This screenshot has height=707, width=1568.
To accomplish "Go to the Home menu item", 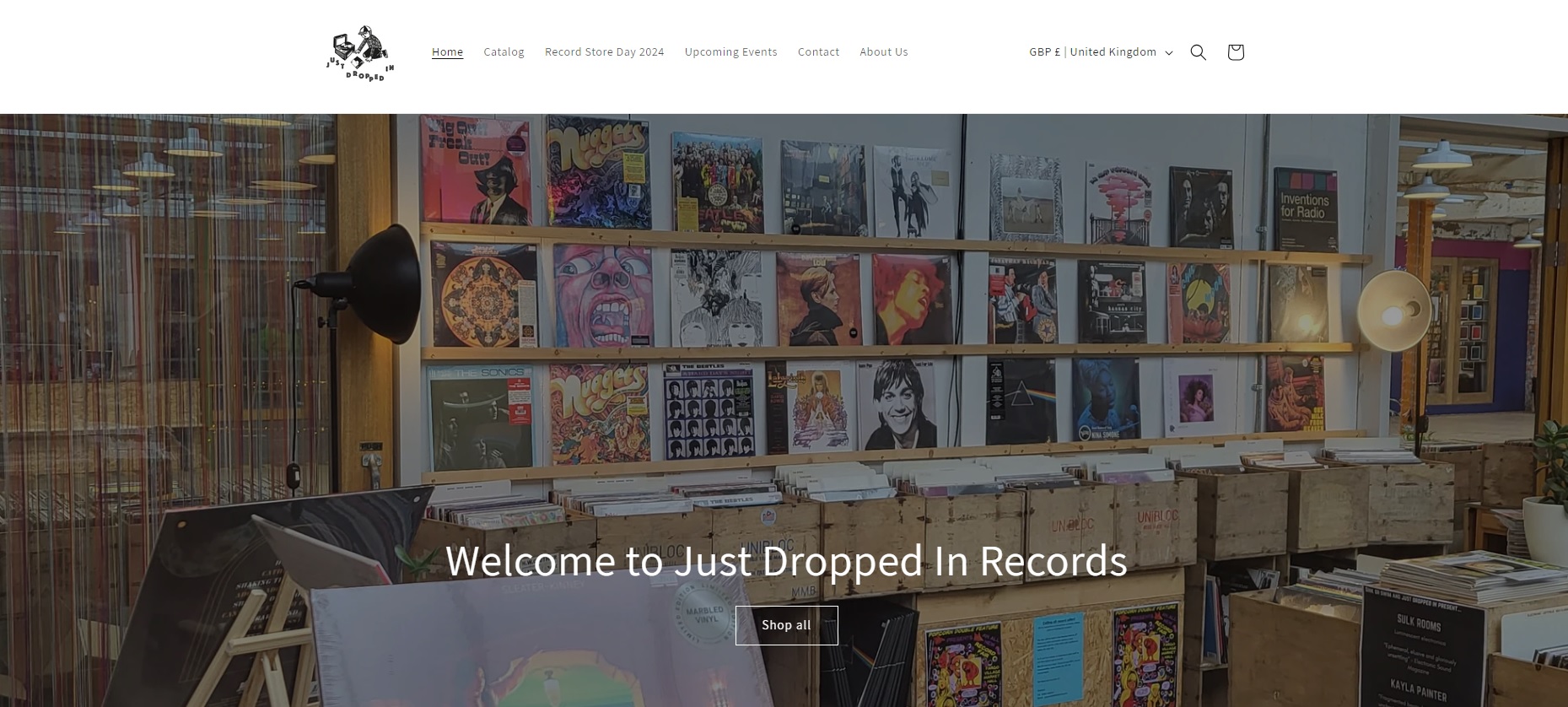I will coord(447,52).
